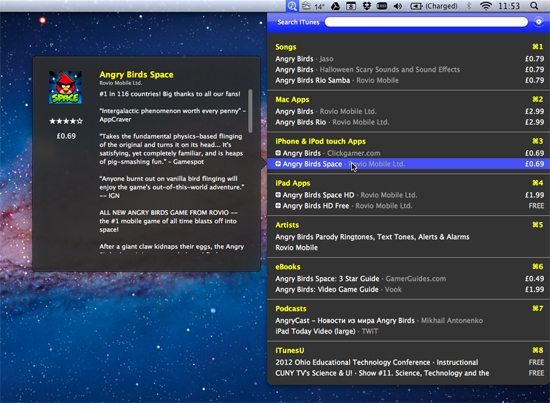
Task: Select Angry Birds Halloween Scary Sounds song
Action: coord(409,69)
